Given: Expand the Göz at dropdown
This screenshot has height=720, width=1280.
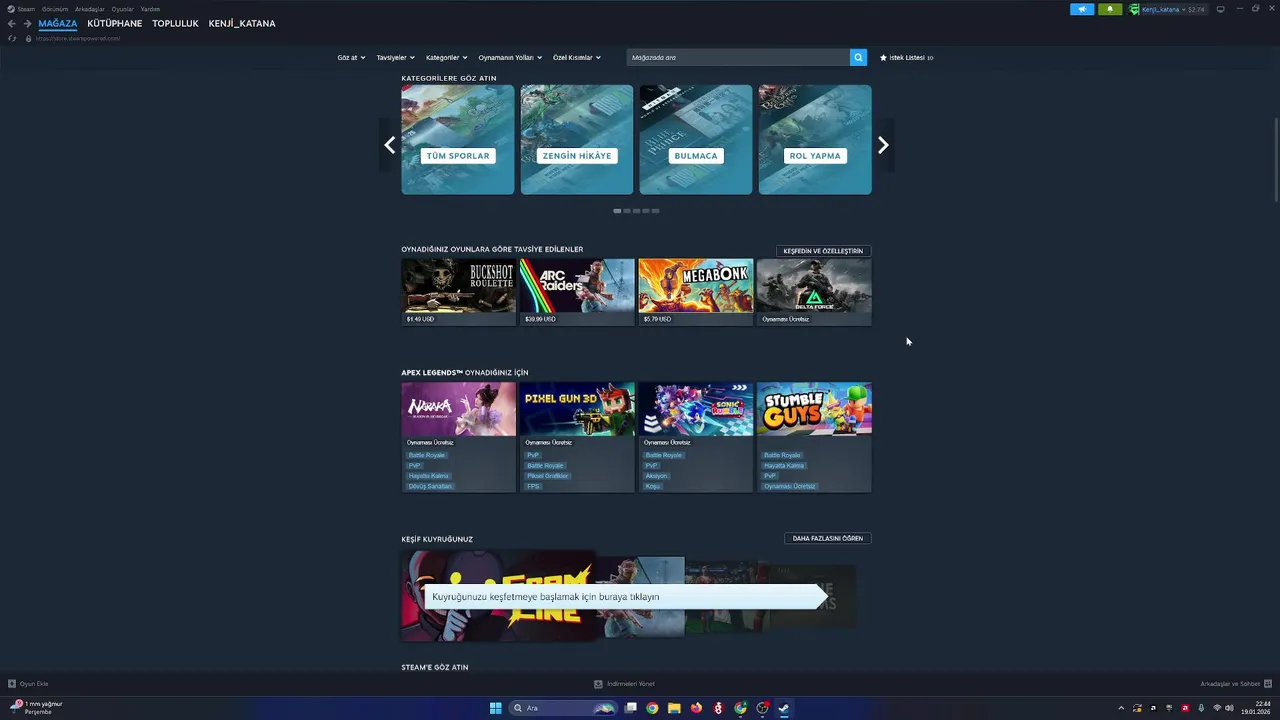Looking at the screenshot, I should (x=351, y=57).
